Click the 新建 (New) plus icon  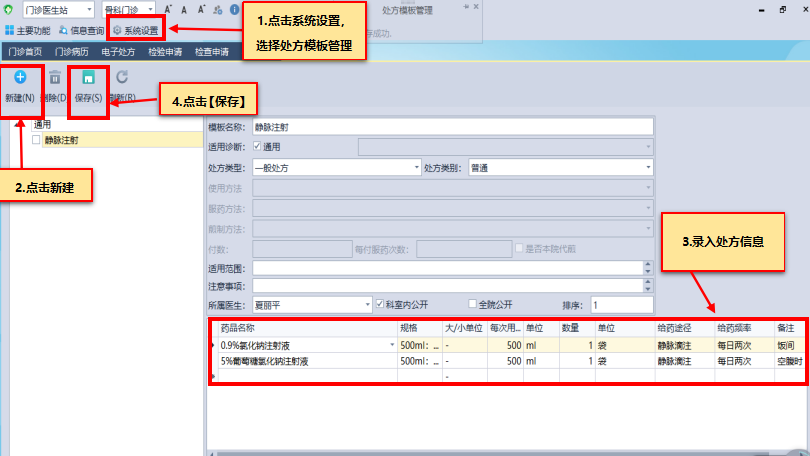pyautogui.click(x=20, y=77)
